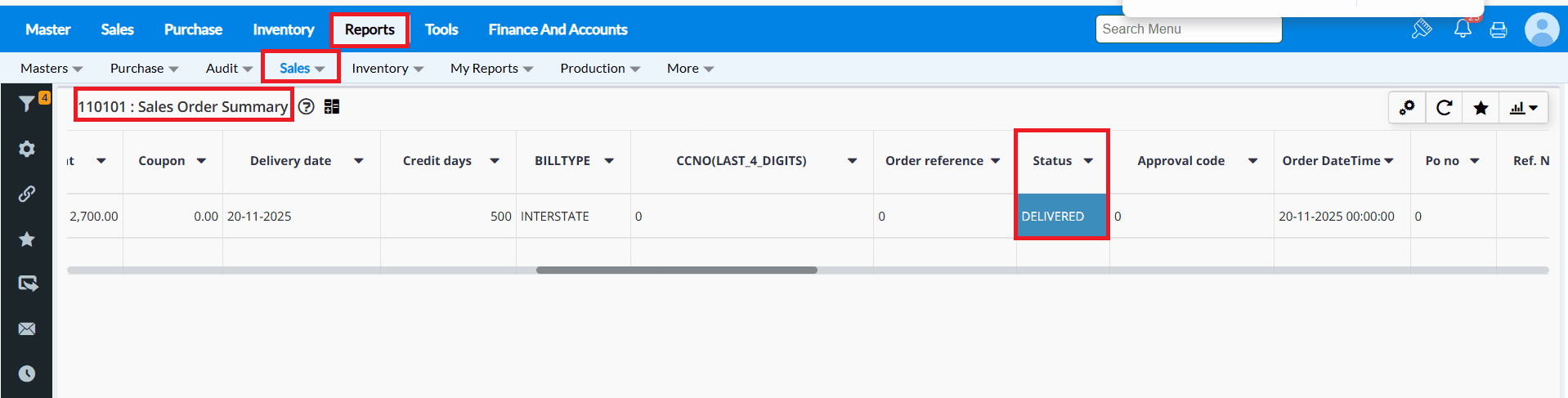Open the Finance And Accounts menu

pos(558,29)
